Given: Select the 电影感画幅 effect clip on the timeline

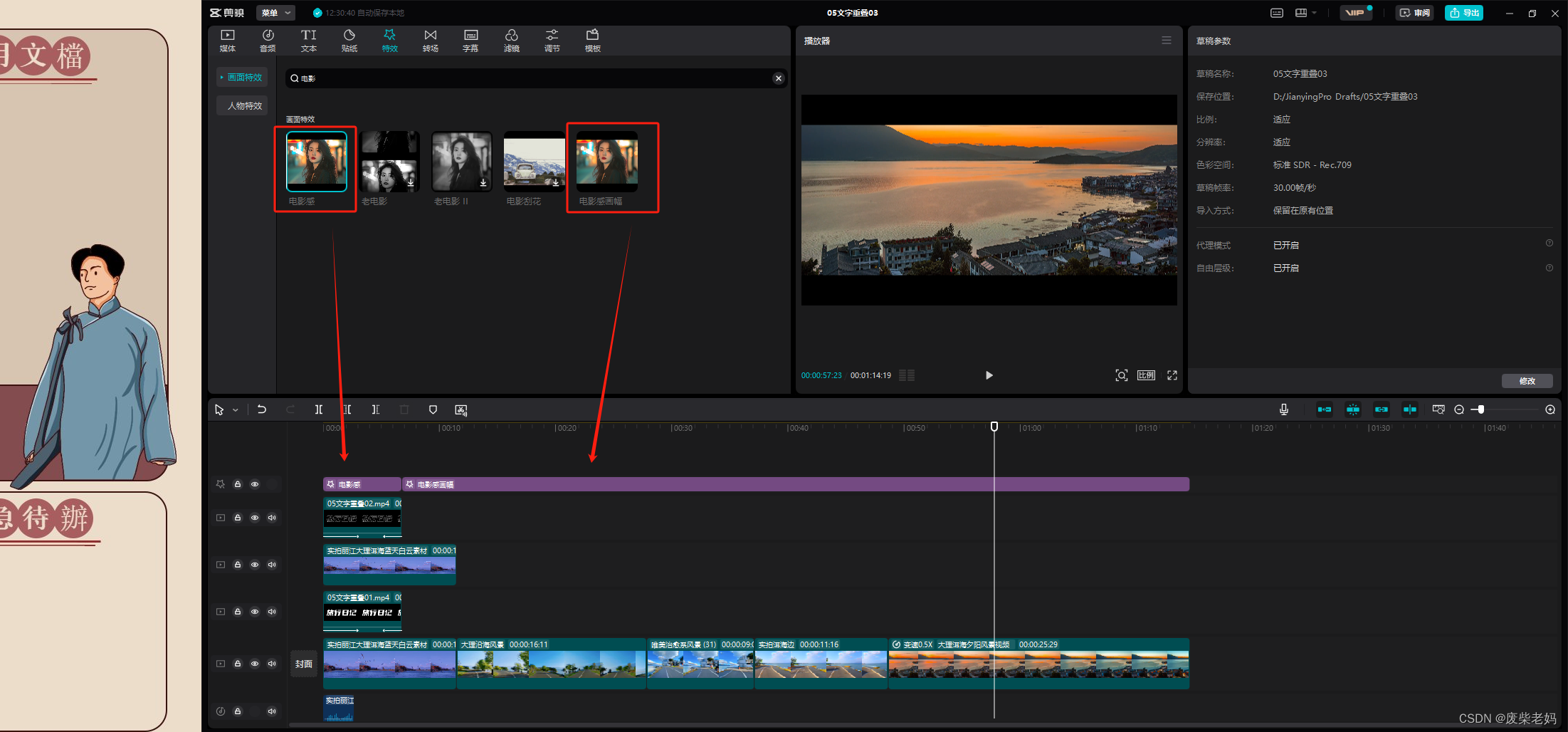Looking at the screenshot, I should click(796, 484).
